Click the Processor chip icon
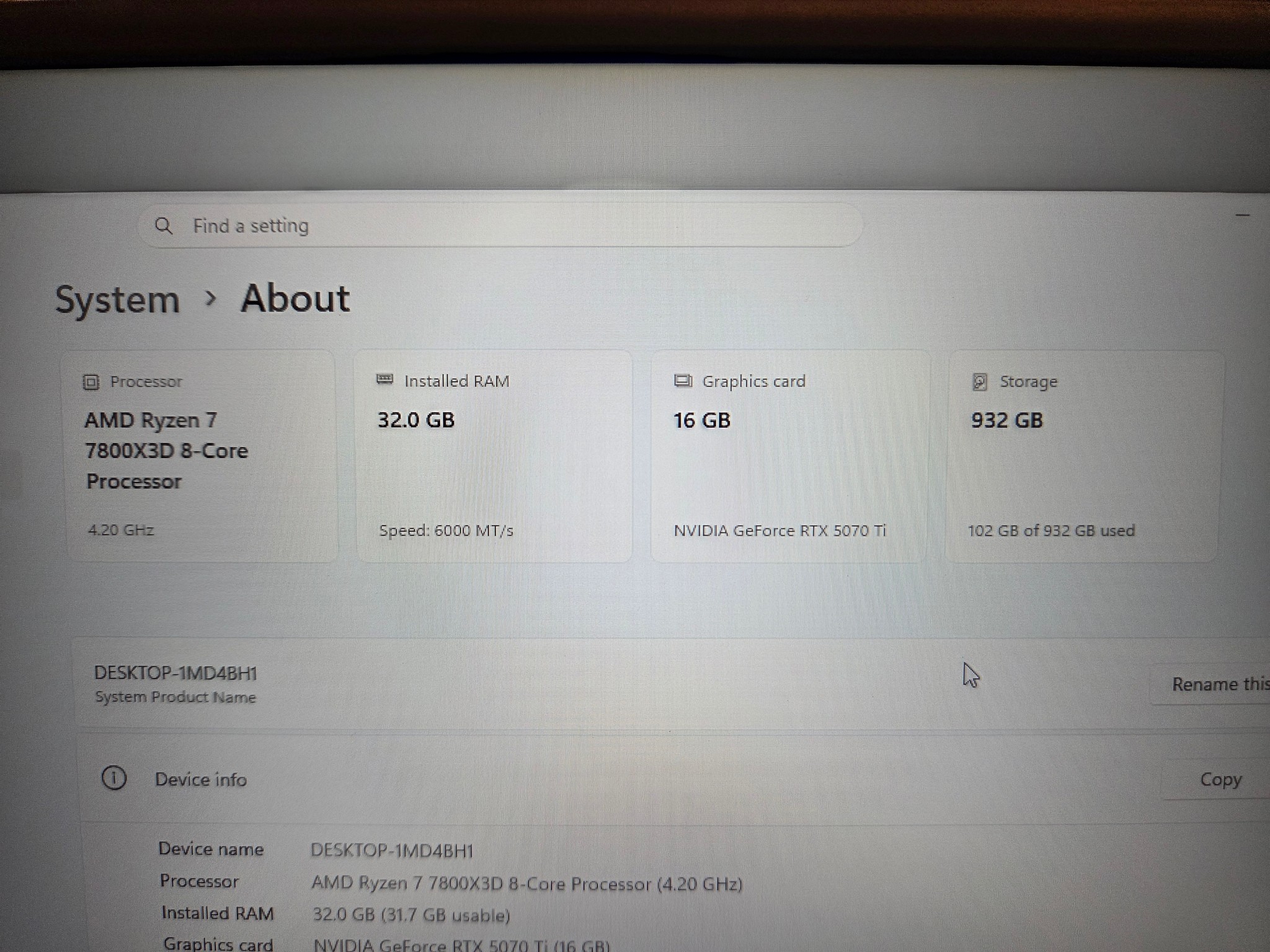Viewport: 1270px width, 952px height. click(91, 382)
